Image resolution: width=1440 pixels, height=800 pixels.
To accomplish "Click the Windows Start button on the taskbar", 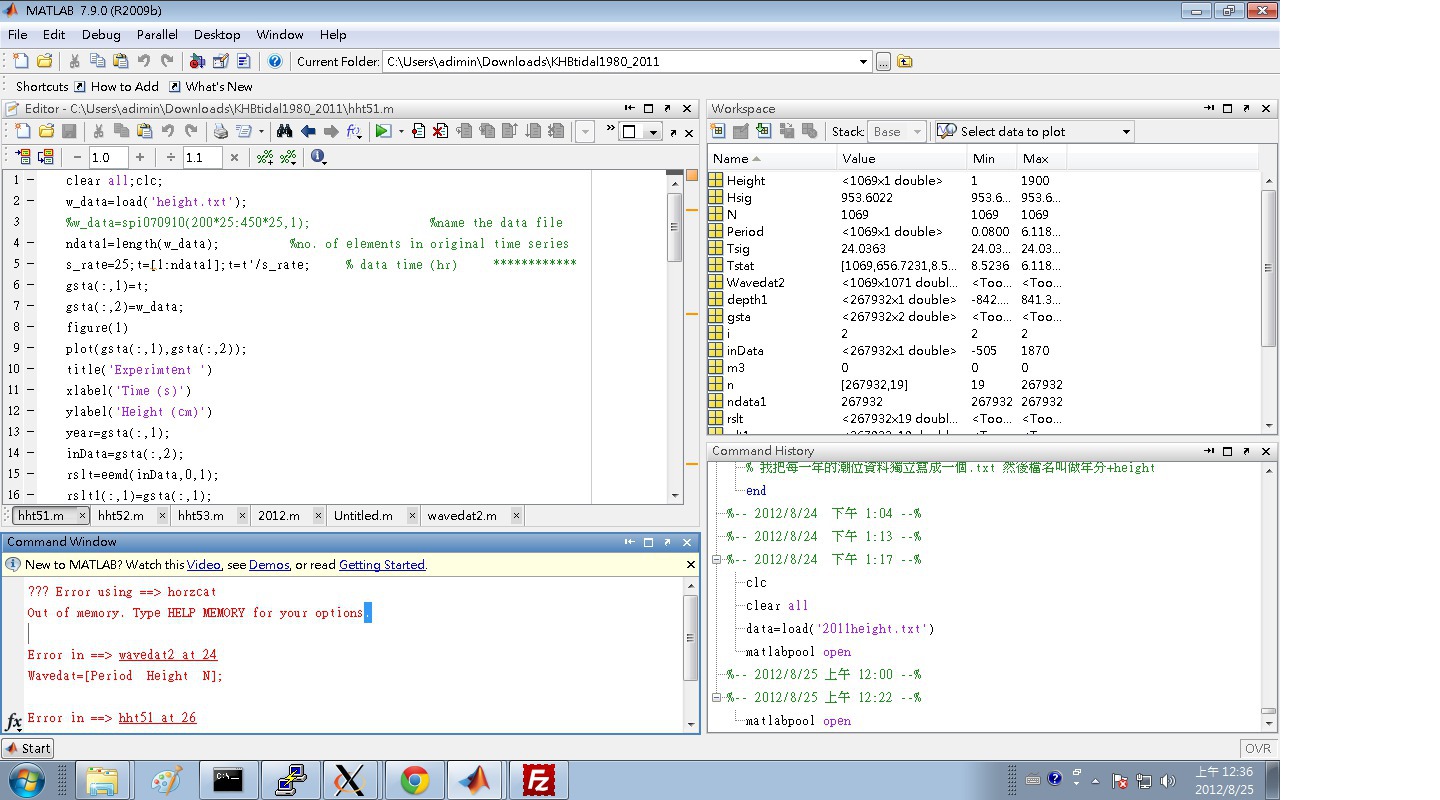I will pos(25,779).
